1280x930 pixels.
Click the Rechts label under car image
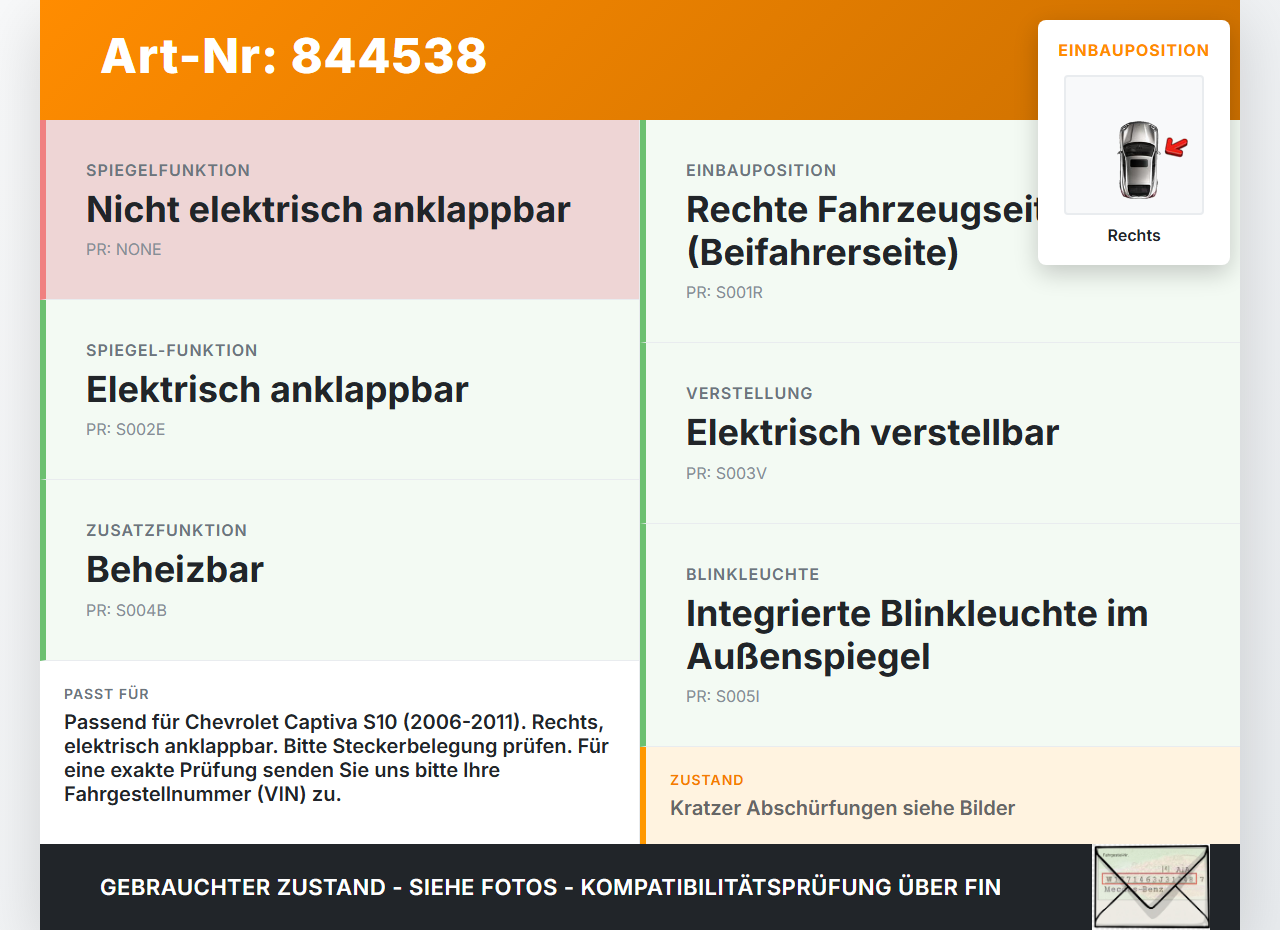coord(1134,236)
